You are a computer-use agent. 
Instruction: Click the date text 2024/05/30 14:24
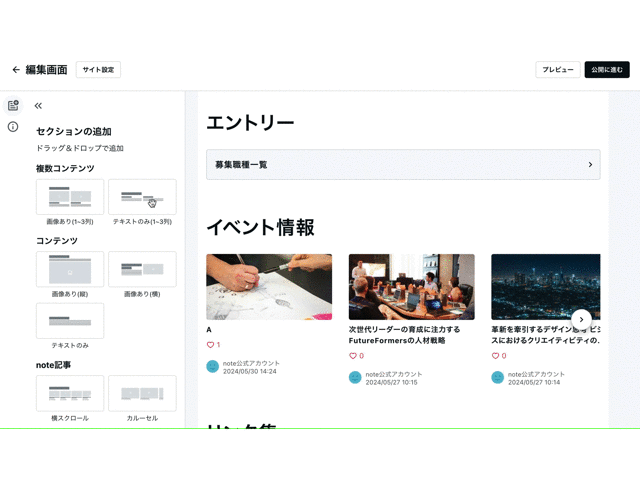tap(250, 371)
